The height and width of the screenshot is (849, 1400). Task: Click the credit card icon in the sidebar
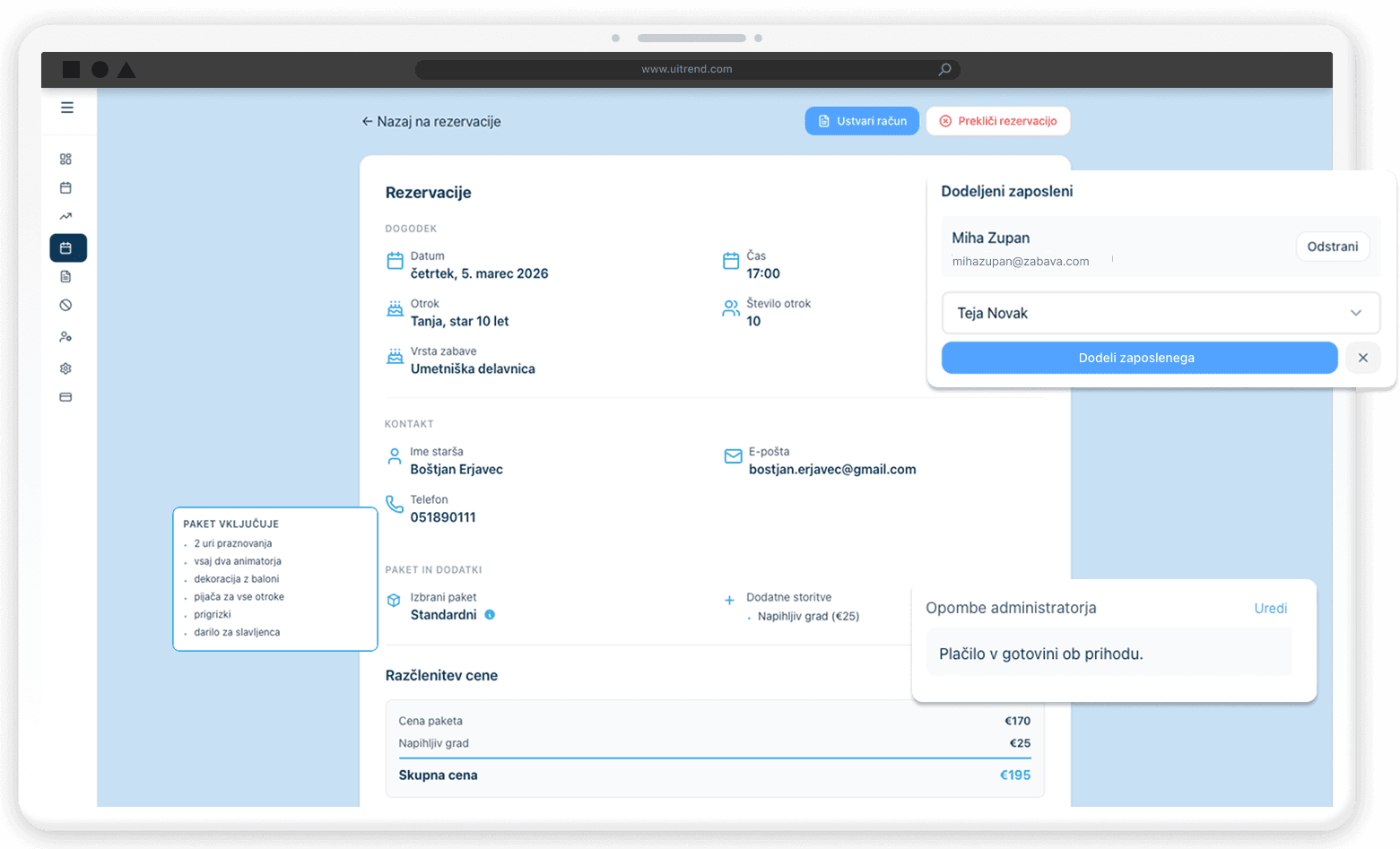point(65,397)
